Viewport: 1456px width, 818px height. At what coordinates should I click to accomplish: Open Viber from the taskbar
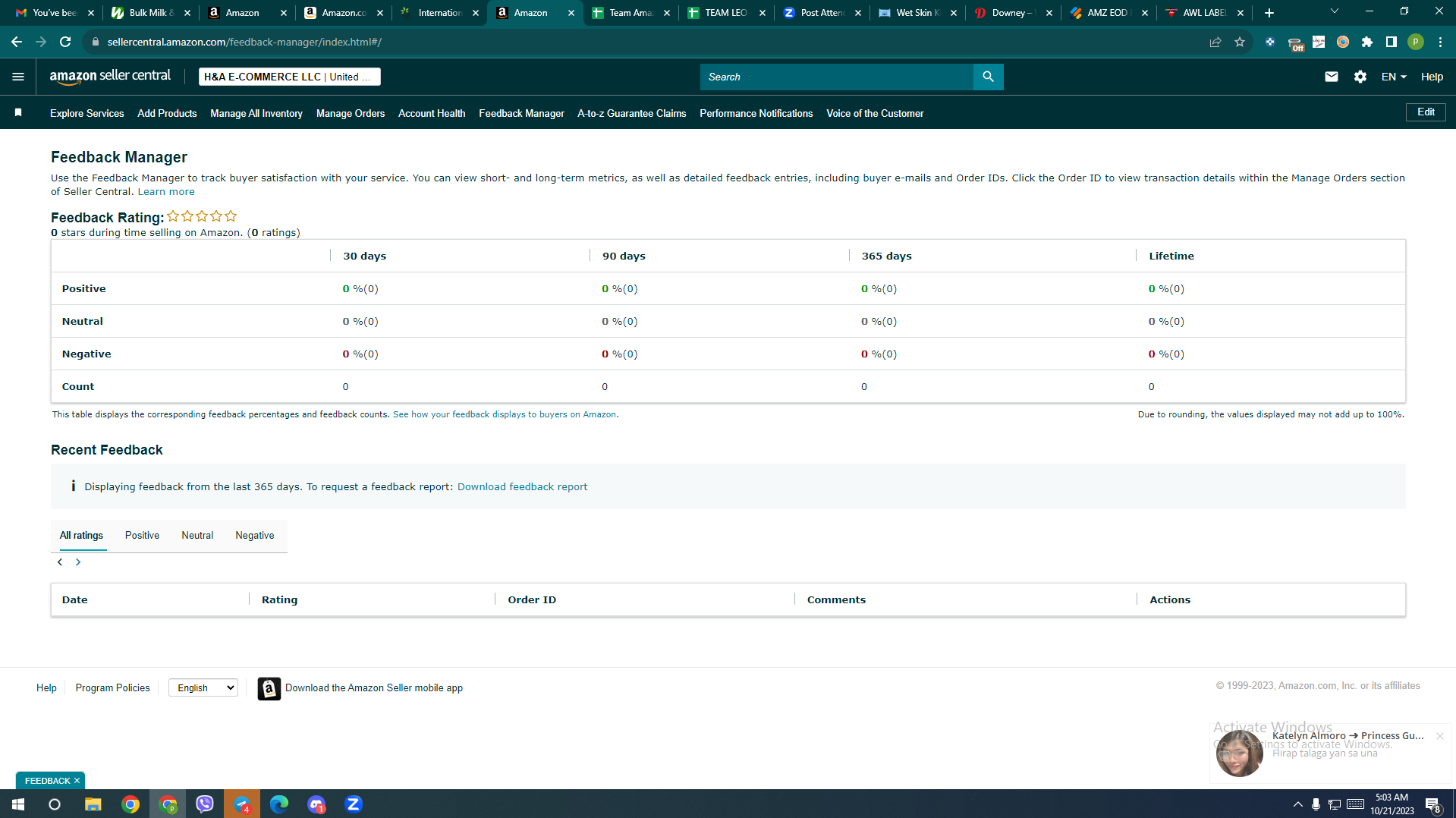click(x=205, y=804)
